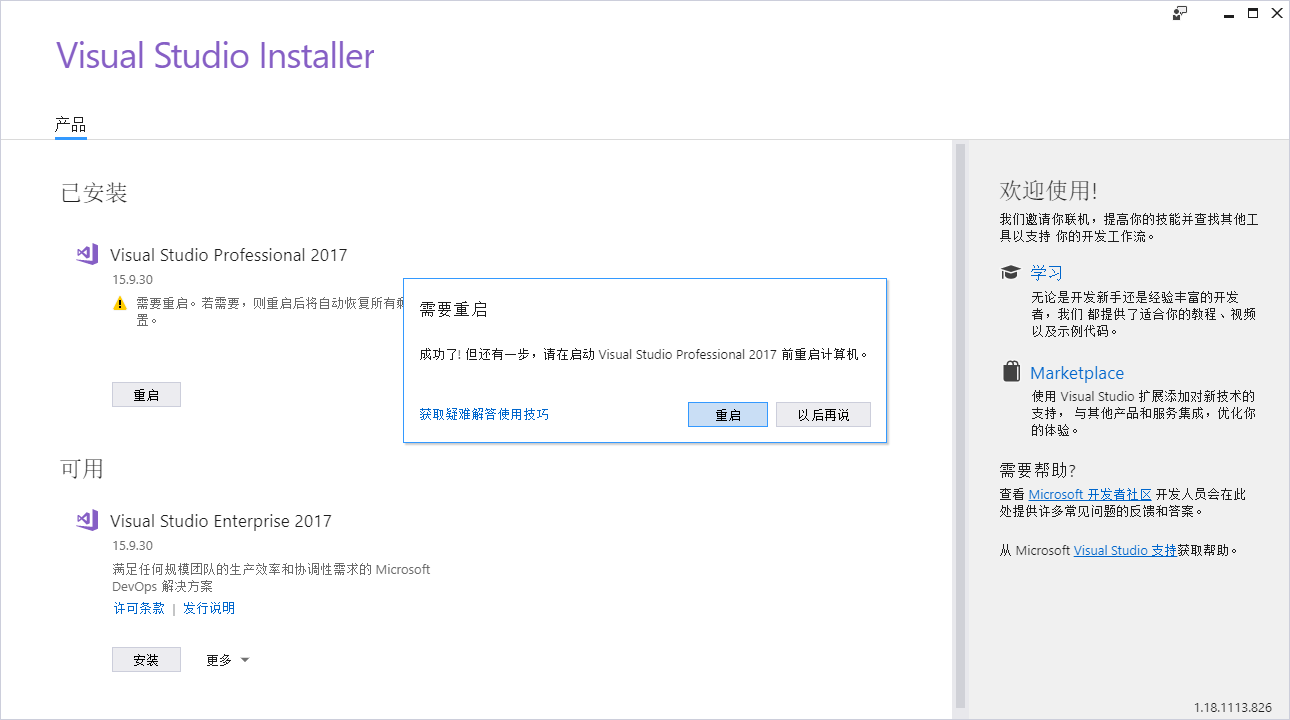Open the 学习 link
The image size is (1290, 720).
click(x=1046, y=272)
